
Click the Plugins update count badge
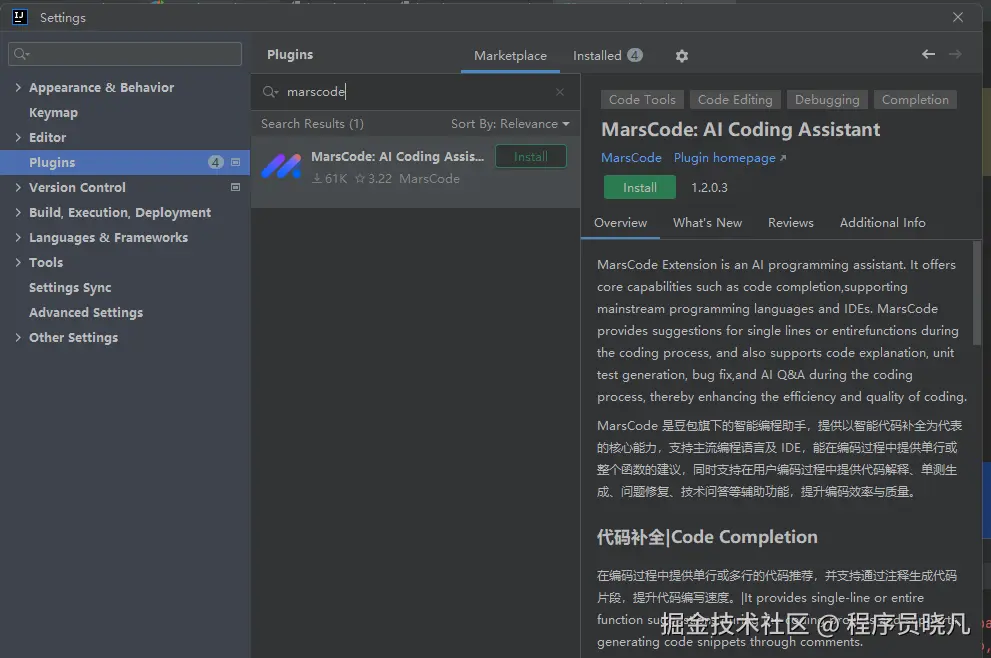coord(216,162)
